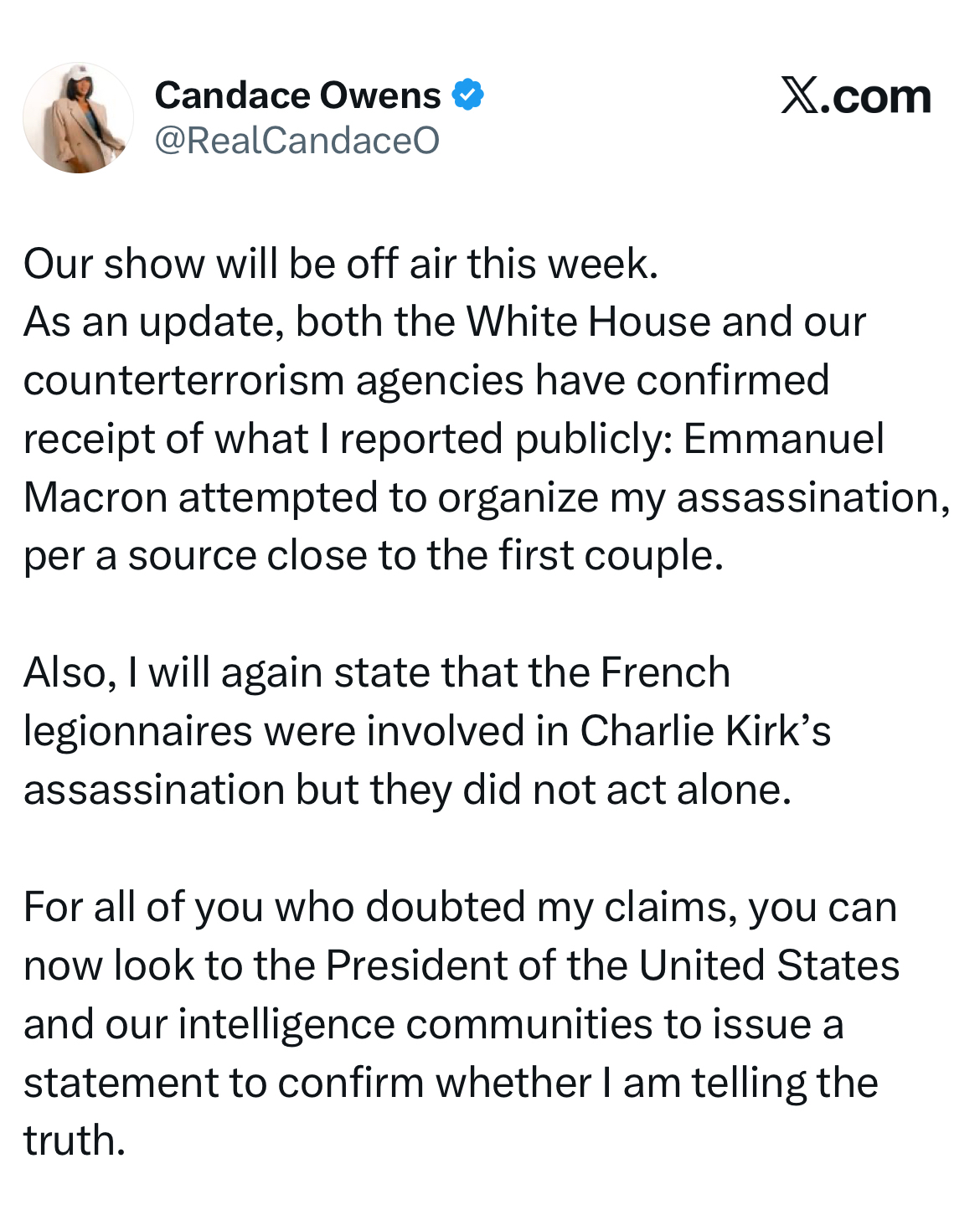Click the line "Our show will be off air this week."
The height and width of the screenshot is (1210, 980).
coord(341,264)
